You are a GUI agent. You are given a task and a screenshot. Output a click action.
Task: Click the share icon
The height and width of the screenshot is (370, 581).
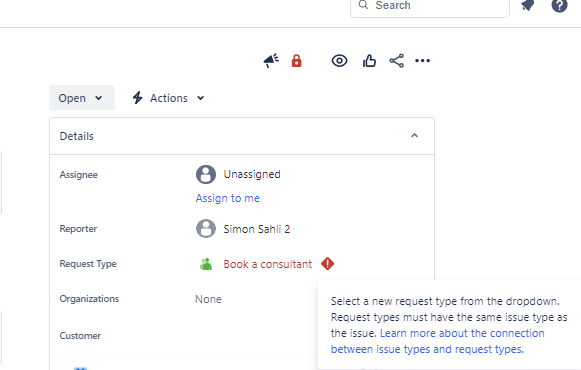(396, 61)
